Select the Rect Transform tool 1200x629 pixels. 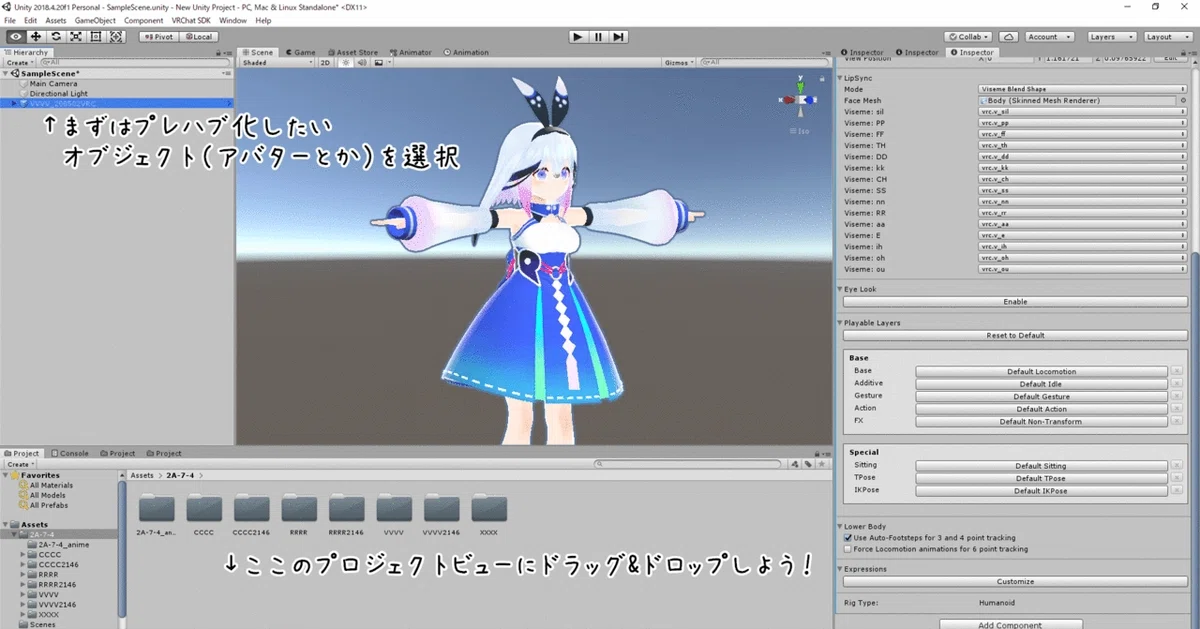(x=96, y=37)
